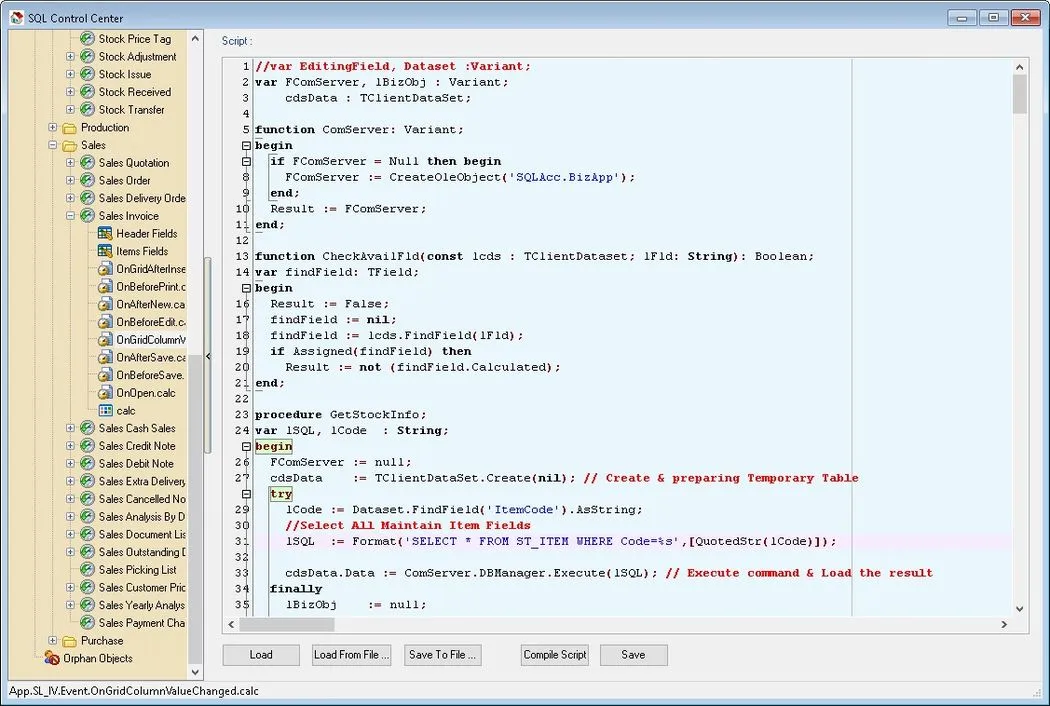The width and height of the screenshot is (1050, 706).
Task: Click the Orphan Objects icon
Action: 52,658
